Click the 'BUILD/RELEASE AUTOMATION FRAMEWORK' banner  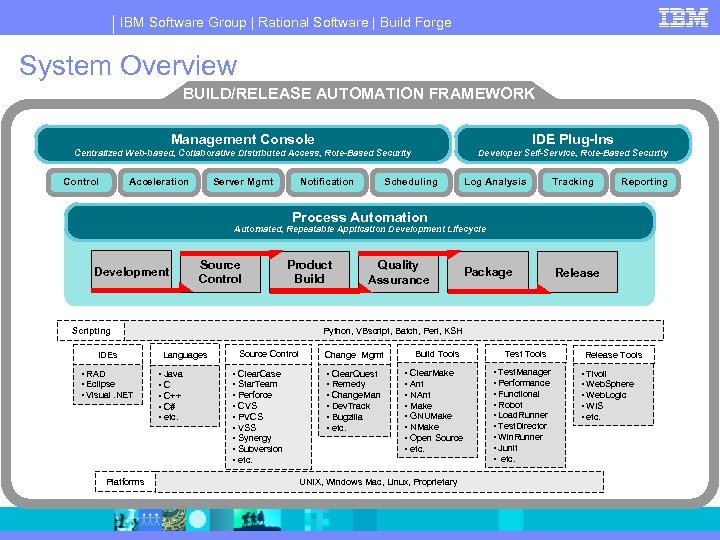click(x=359, y=93)
